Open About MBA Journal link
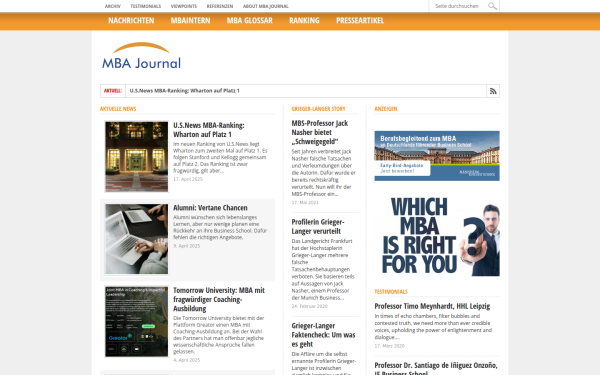This screenshot has height=375, width=600. [266, 6]
